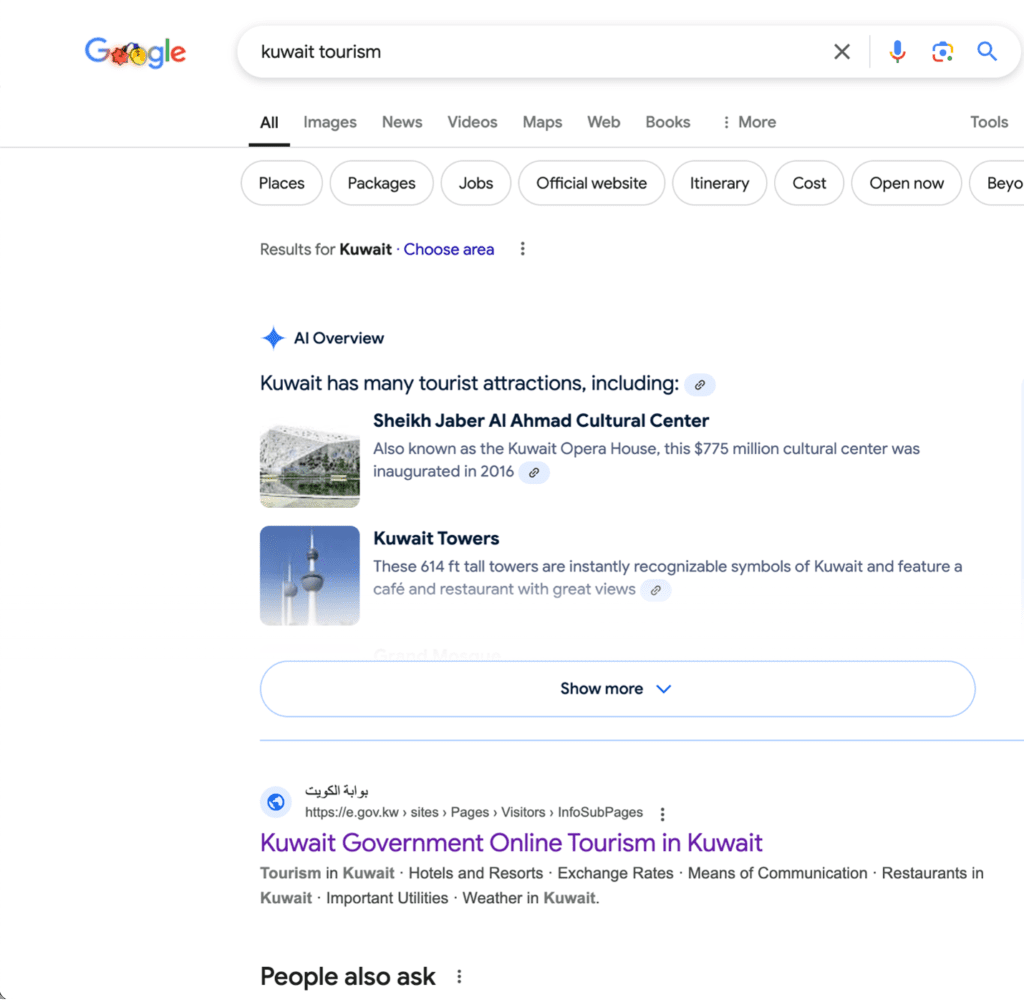
Task: Open Google Lens image search icon
Action: (942, 52)
